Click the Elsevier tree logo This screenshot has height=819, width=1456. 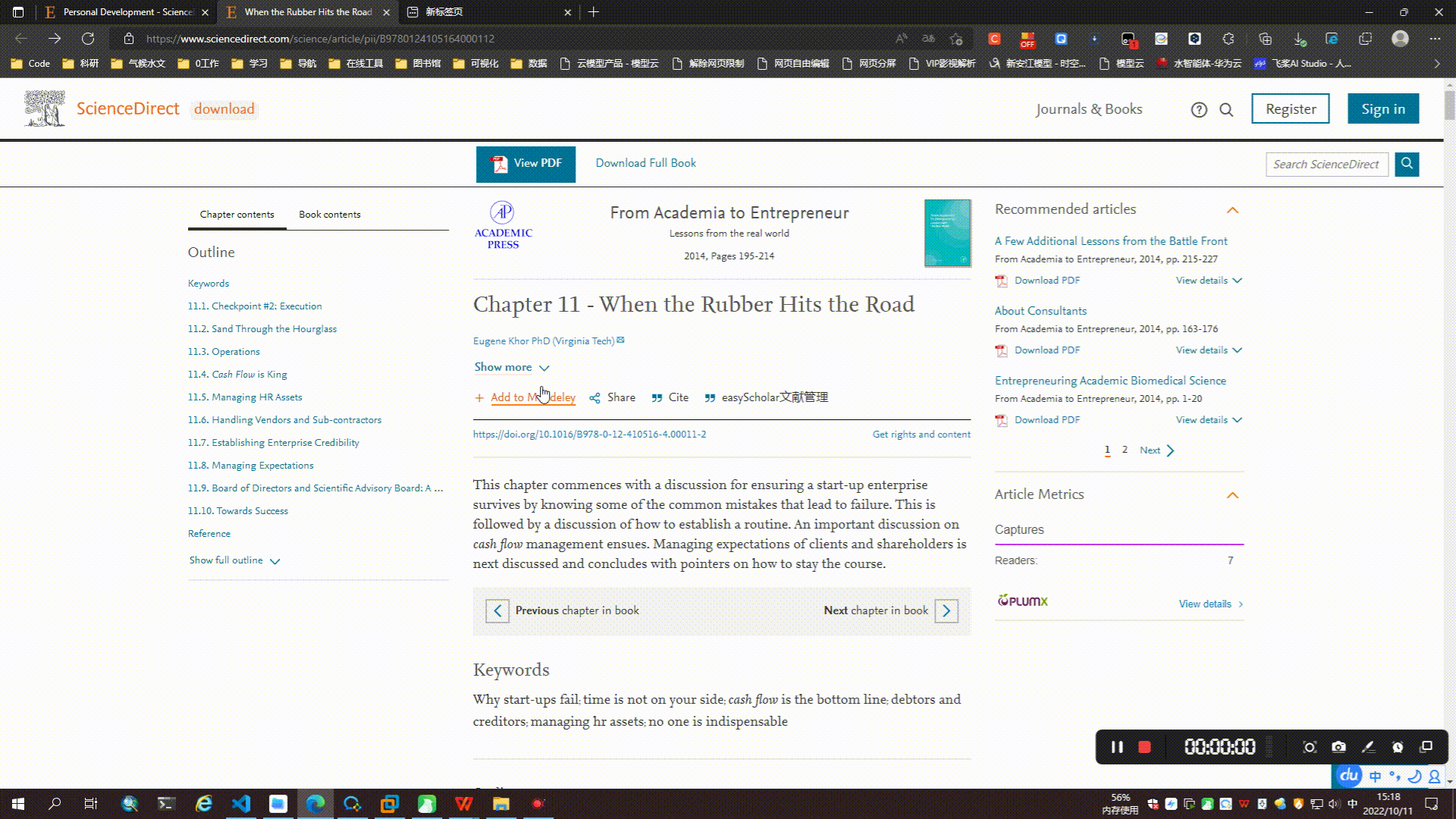43,108
